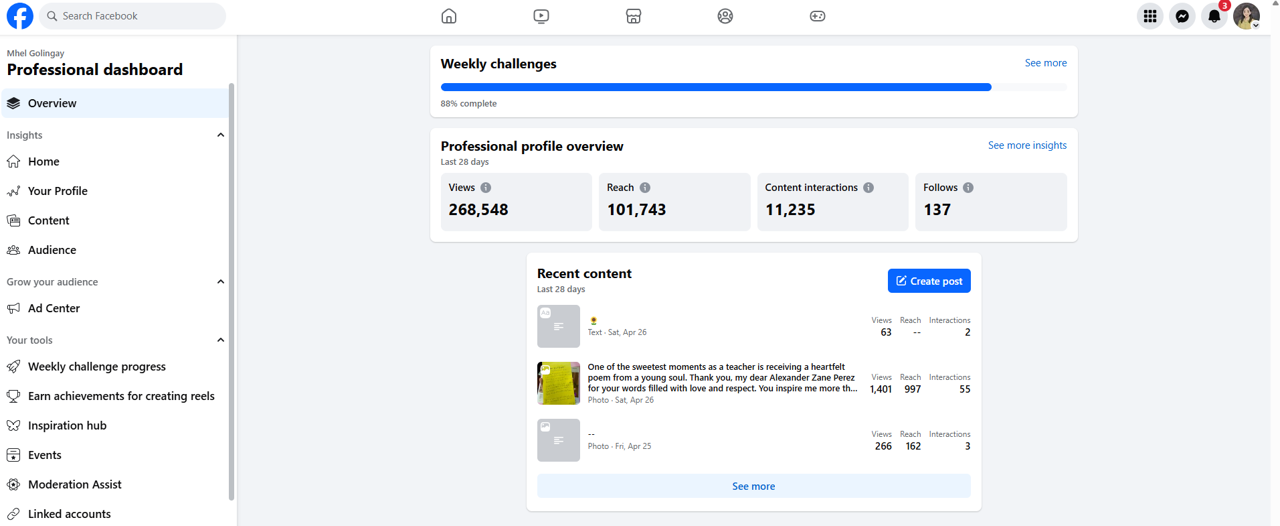Open the Marketplace icon

[633, 16]
